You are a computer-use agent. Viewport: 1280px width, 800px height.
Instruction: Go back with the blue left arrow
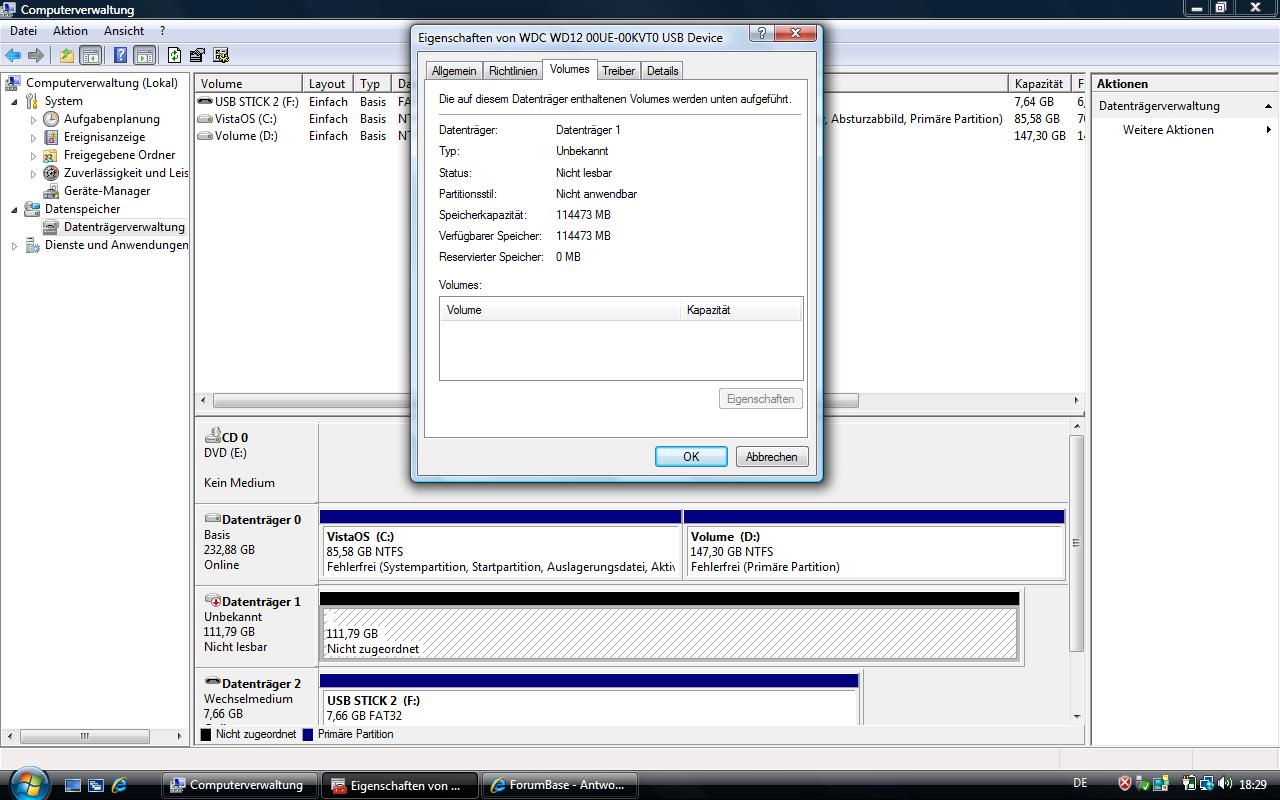[x=13, y=56]
